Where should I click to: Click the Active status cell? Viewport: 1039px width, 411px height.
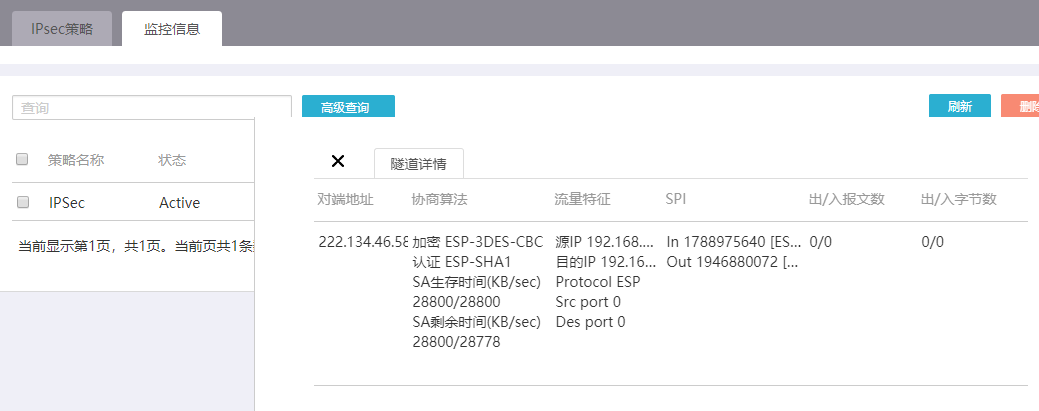click(179, 202)
